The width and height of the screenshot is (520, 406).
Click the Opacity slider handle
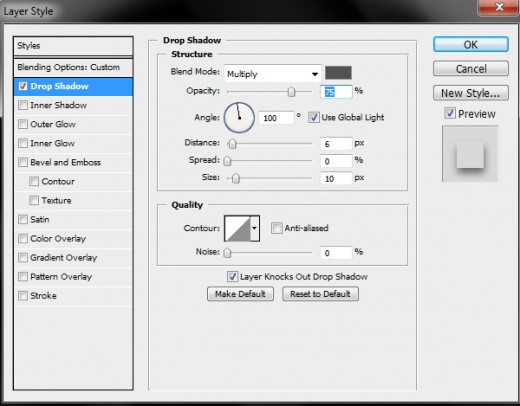(x=291, y=92)
